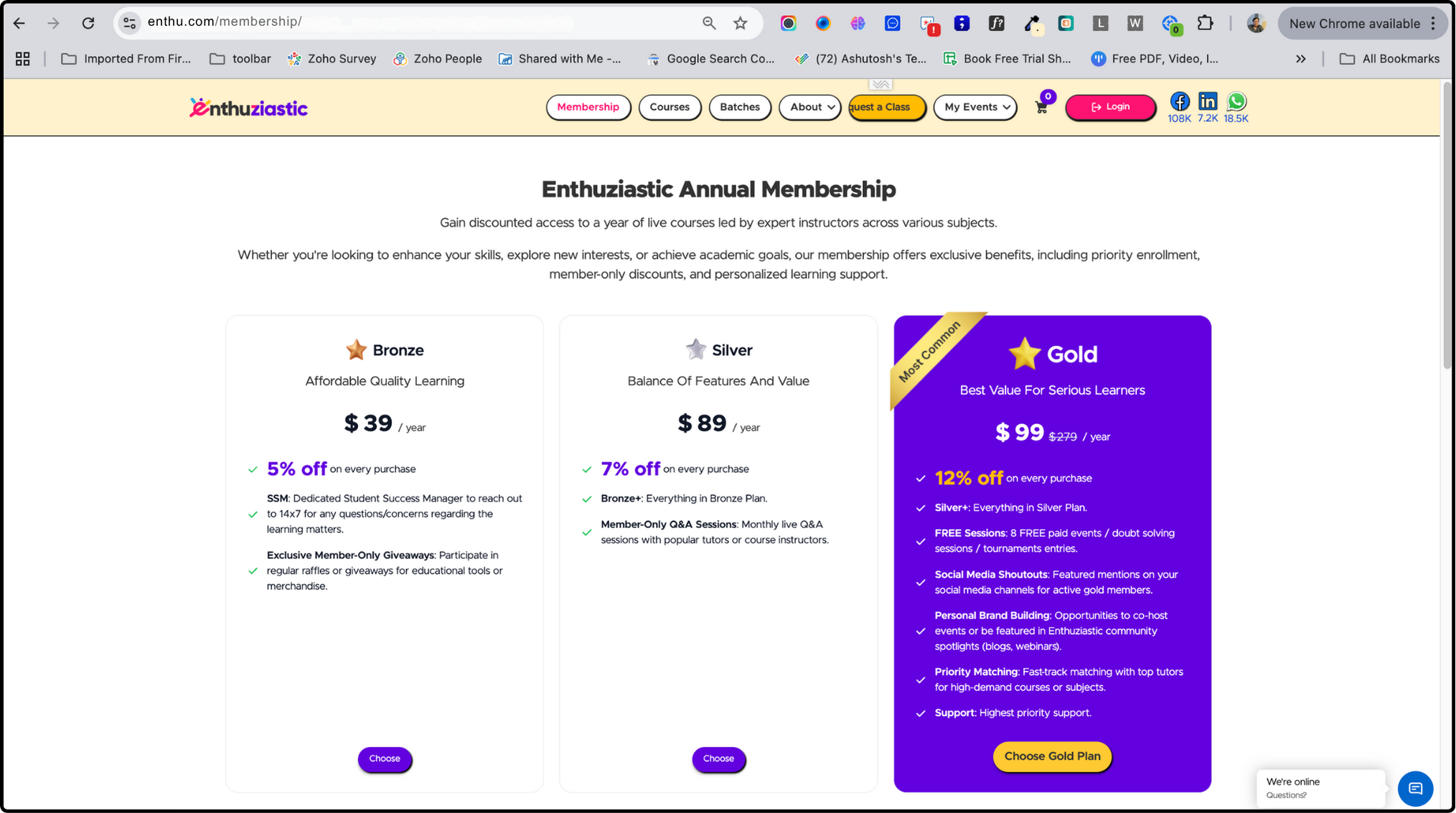Open the shopping cart icon
Image resolution: width=1456 pixels, height=813 pixels.
(1042, 107)
